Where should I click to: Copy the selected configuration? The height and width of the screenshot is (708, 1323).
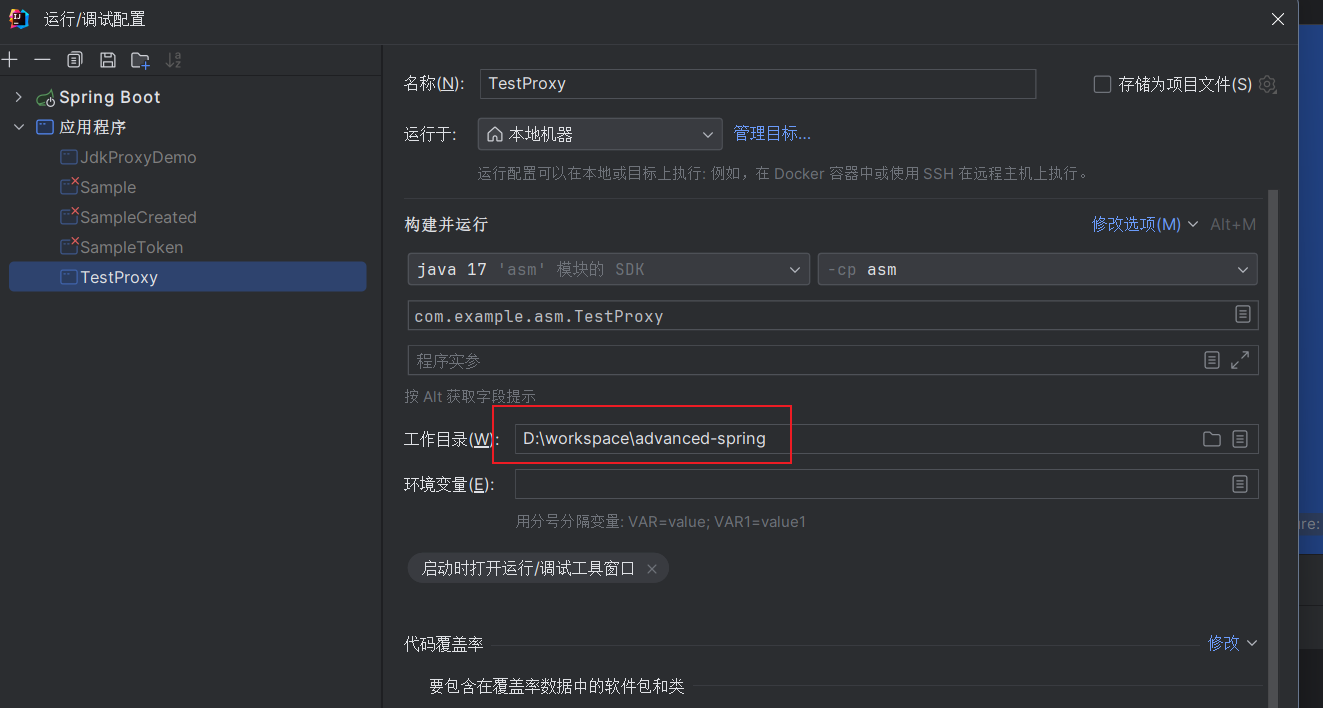point(75,60)
